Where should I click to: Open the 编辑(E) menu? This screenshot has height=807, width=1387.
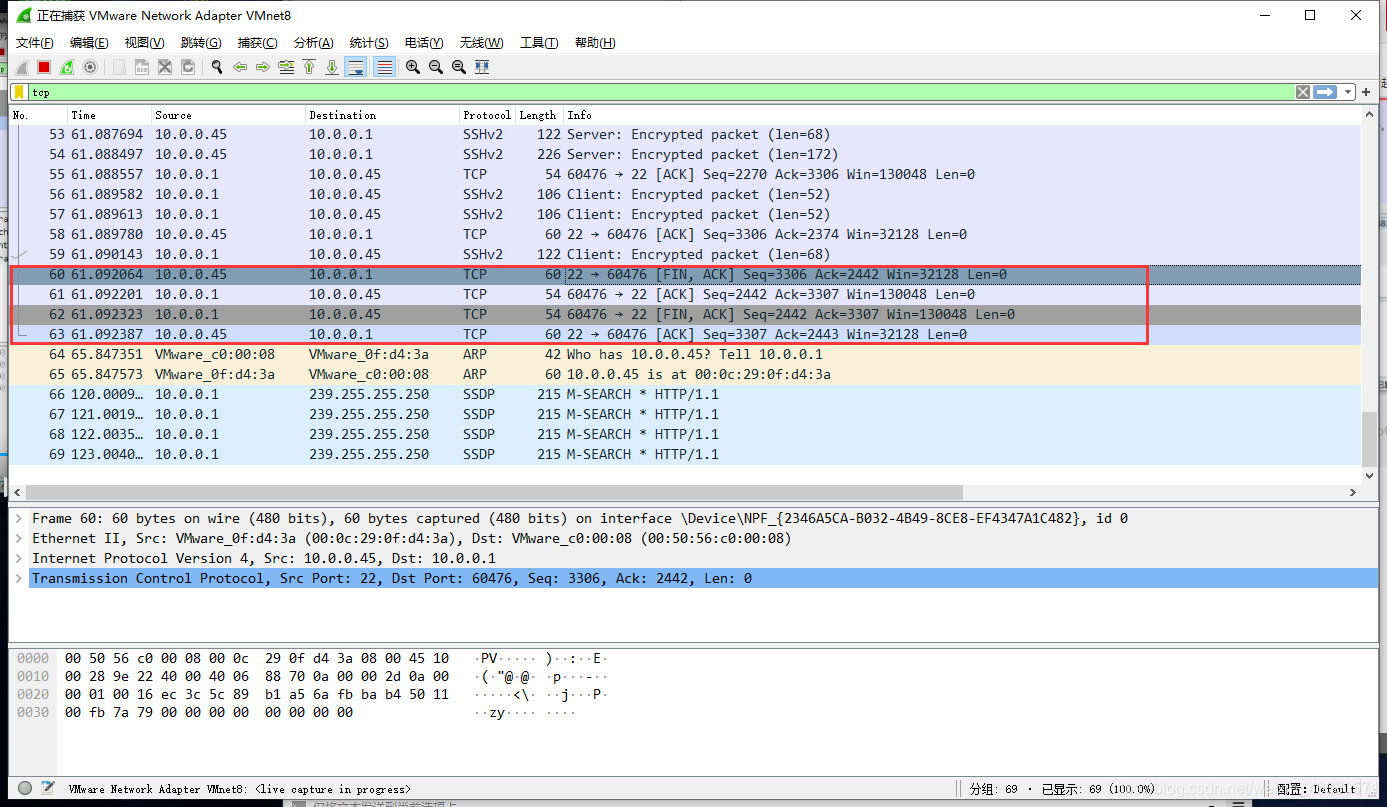[89, 42]
